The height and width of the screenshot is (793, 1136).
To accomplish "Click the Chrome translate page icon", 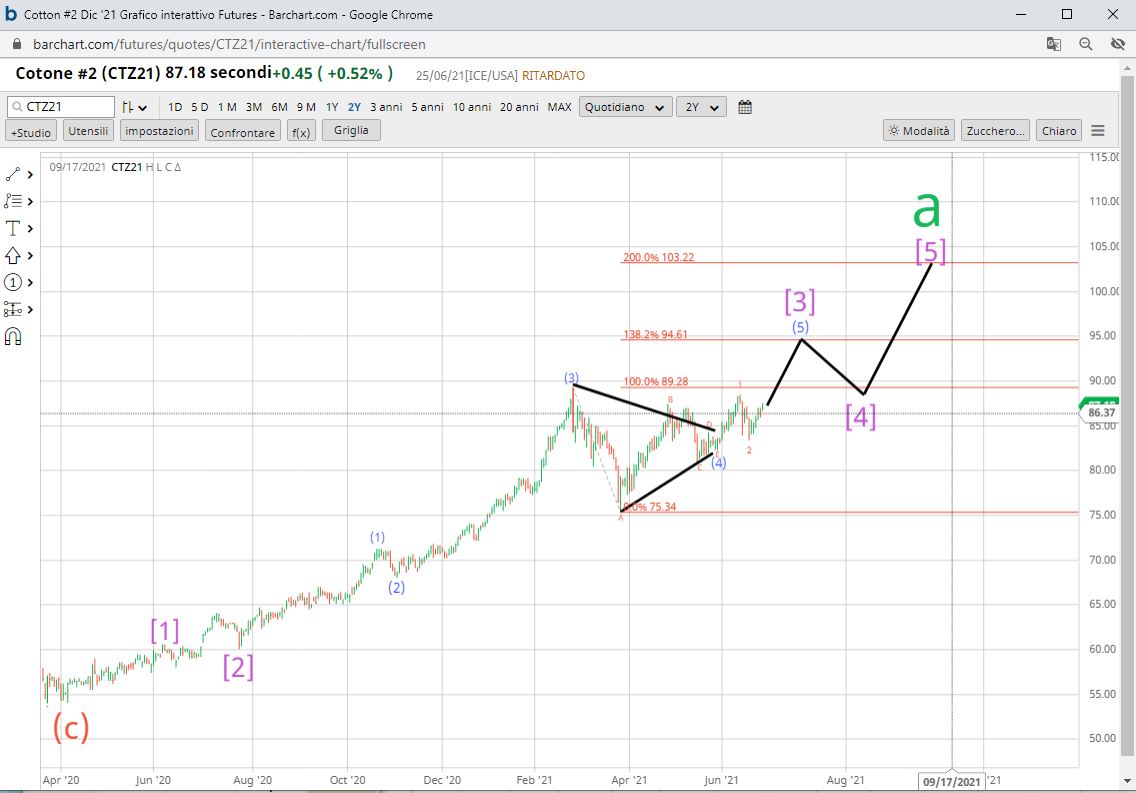I will click(1053, 44).
